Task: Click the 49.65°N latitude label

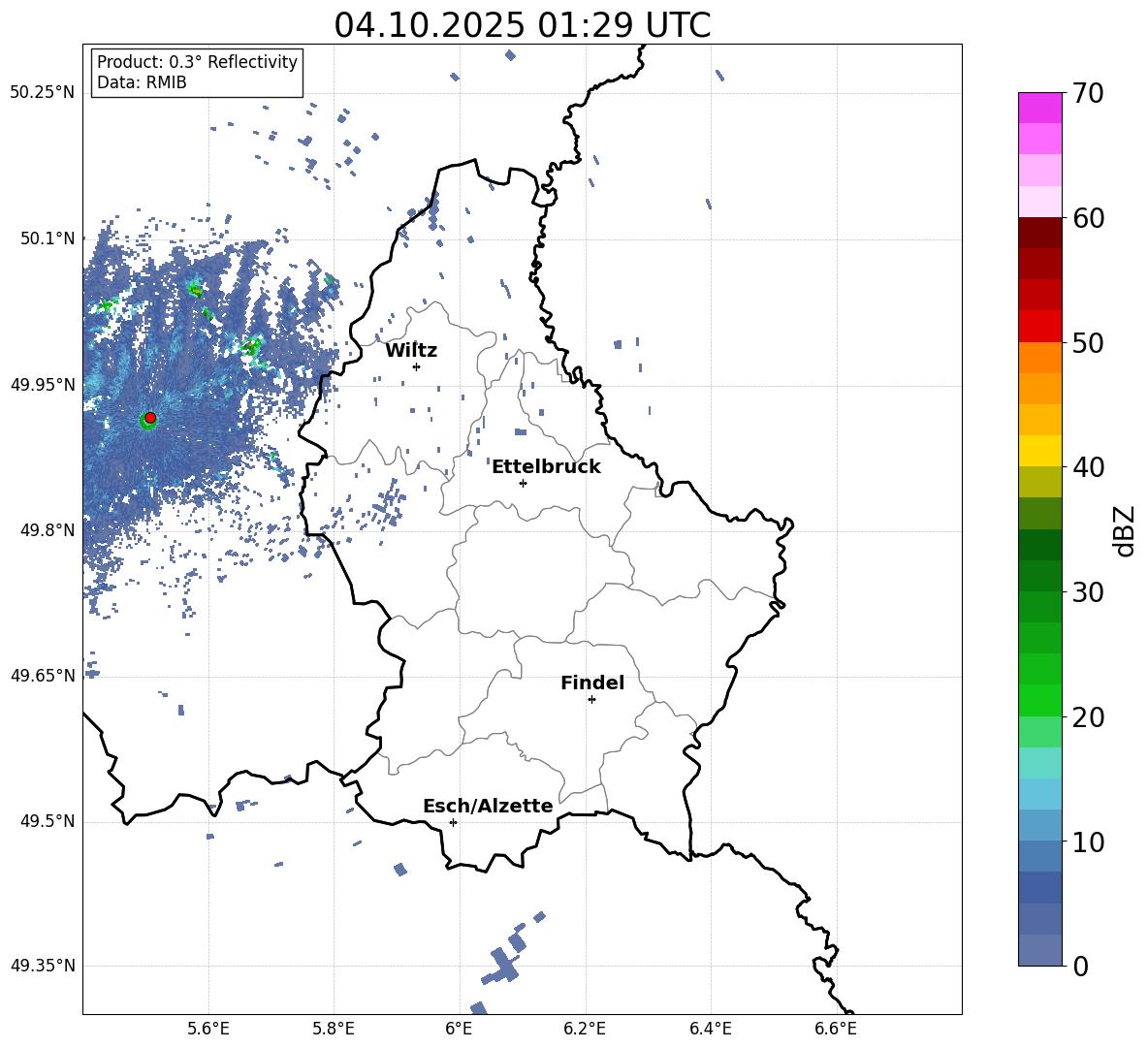Action: [x=43, y=676]
